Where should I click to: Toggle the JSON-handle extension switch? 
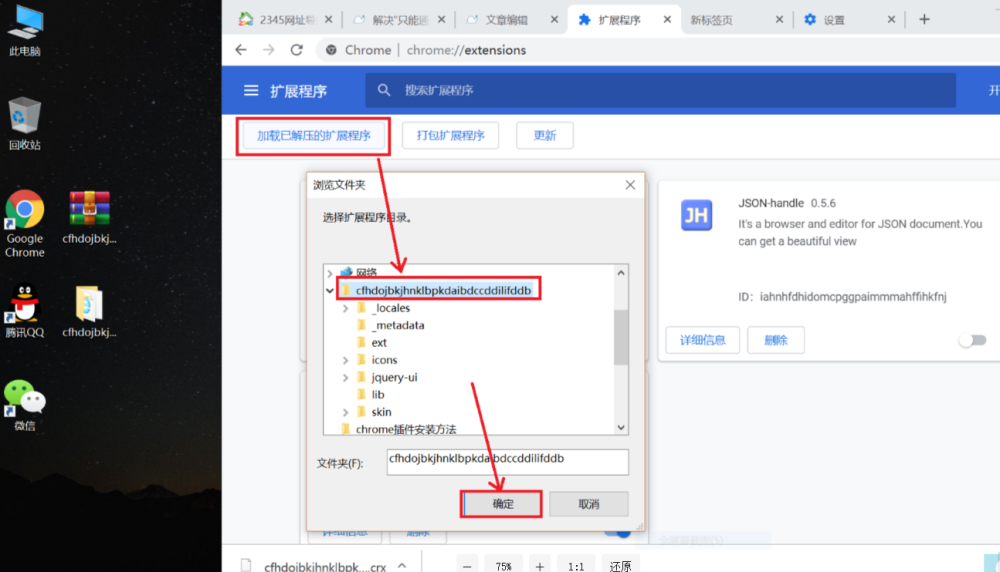point(973,340)
